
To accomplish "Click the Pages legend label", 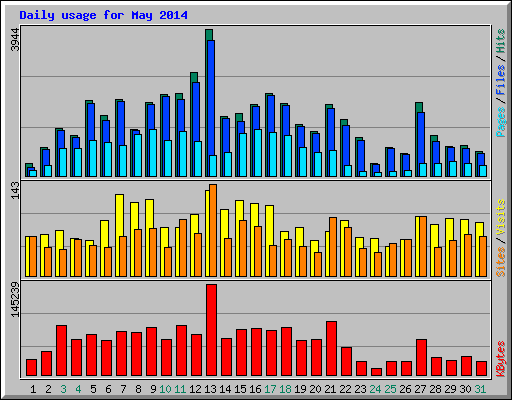I will pyautogui.click(x=501, y=122).
